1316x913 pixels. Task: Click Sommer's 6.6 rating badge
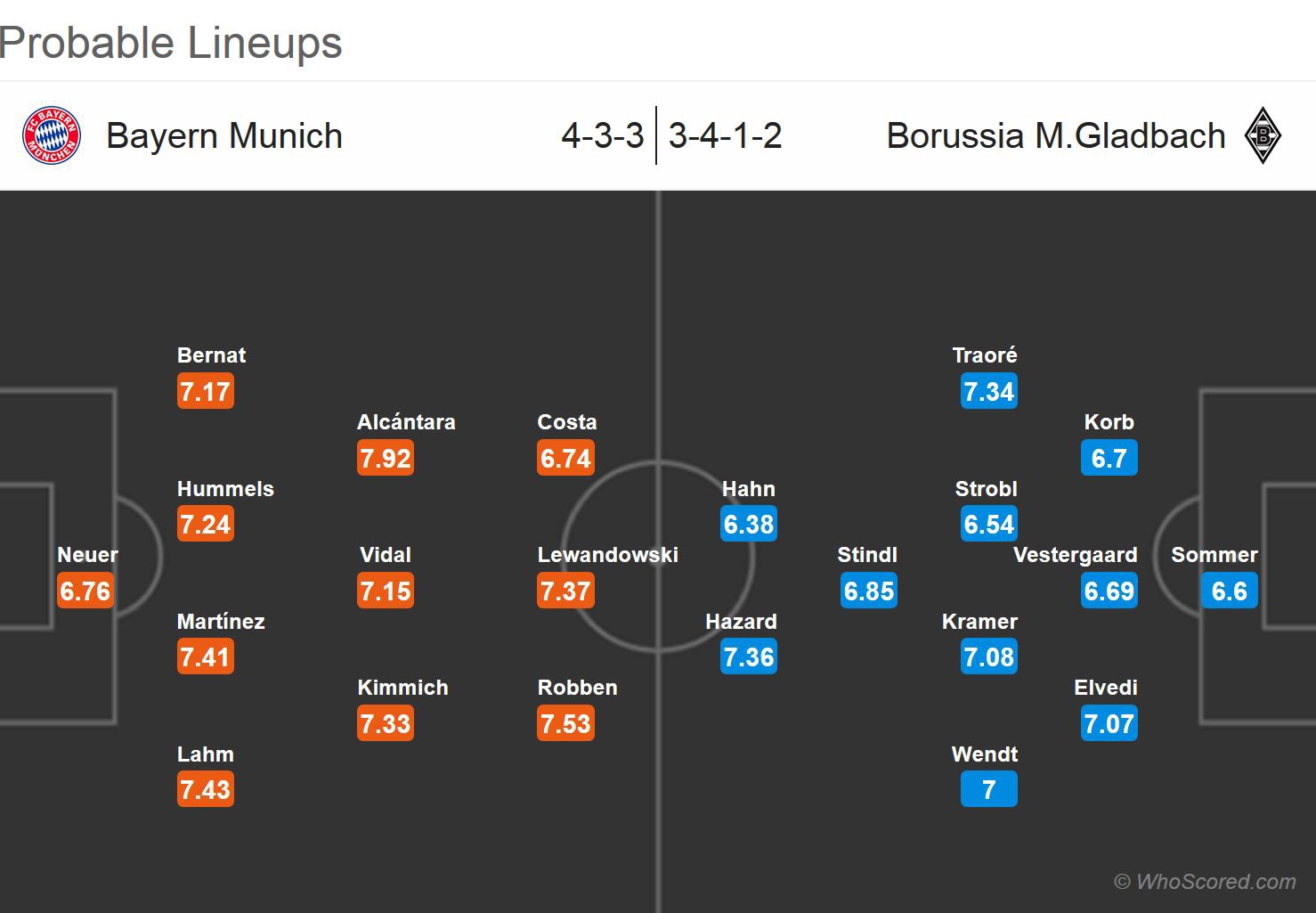tap(1229, 591)
